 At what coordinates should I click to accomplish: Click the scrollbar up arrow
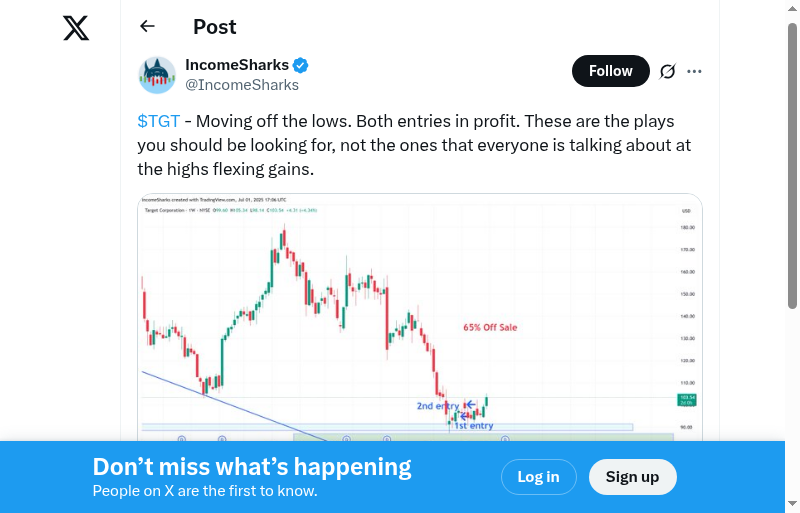click(x=792, y=8)
